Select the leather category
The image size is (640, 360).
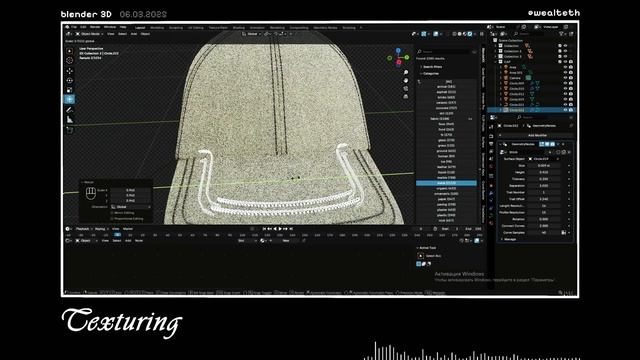[x=446, y=167]
